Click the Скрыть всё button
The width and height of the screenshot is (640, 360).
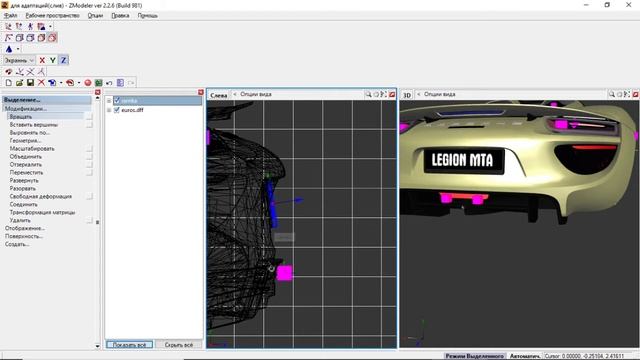179,345
